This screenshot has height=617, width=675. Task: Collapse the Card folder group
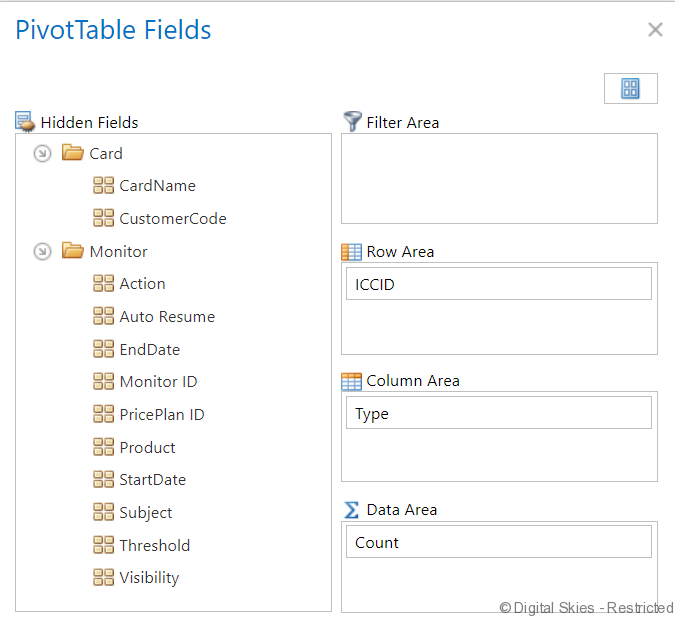[42, 153]
